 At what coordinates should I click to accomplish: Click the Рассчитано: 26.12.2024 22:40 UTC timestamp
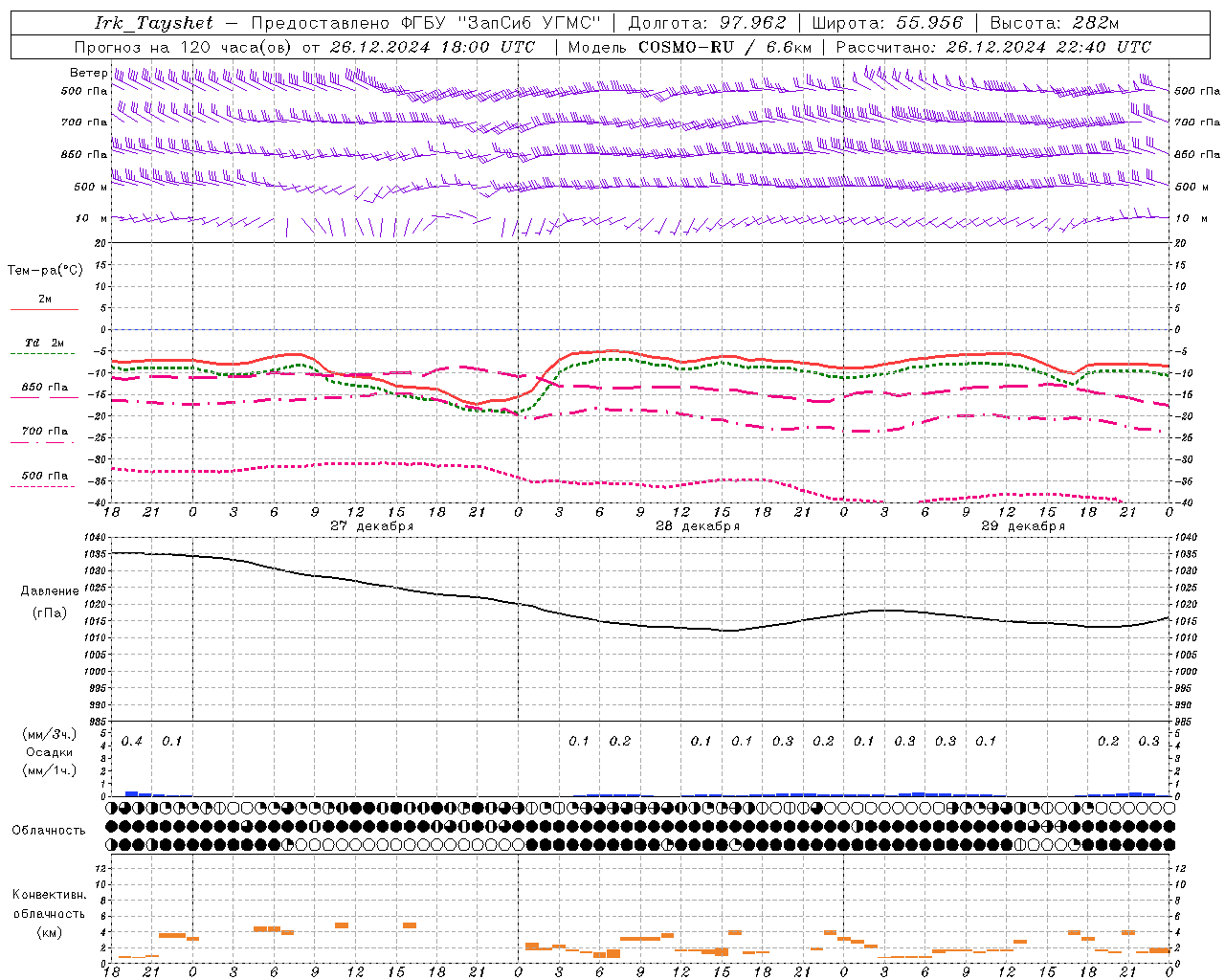[993, 47]
